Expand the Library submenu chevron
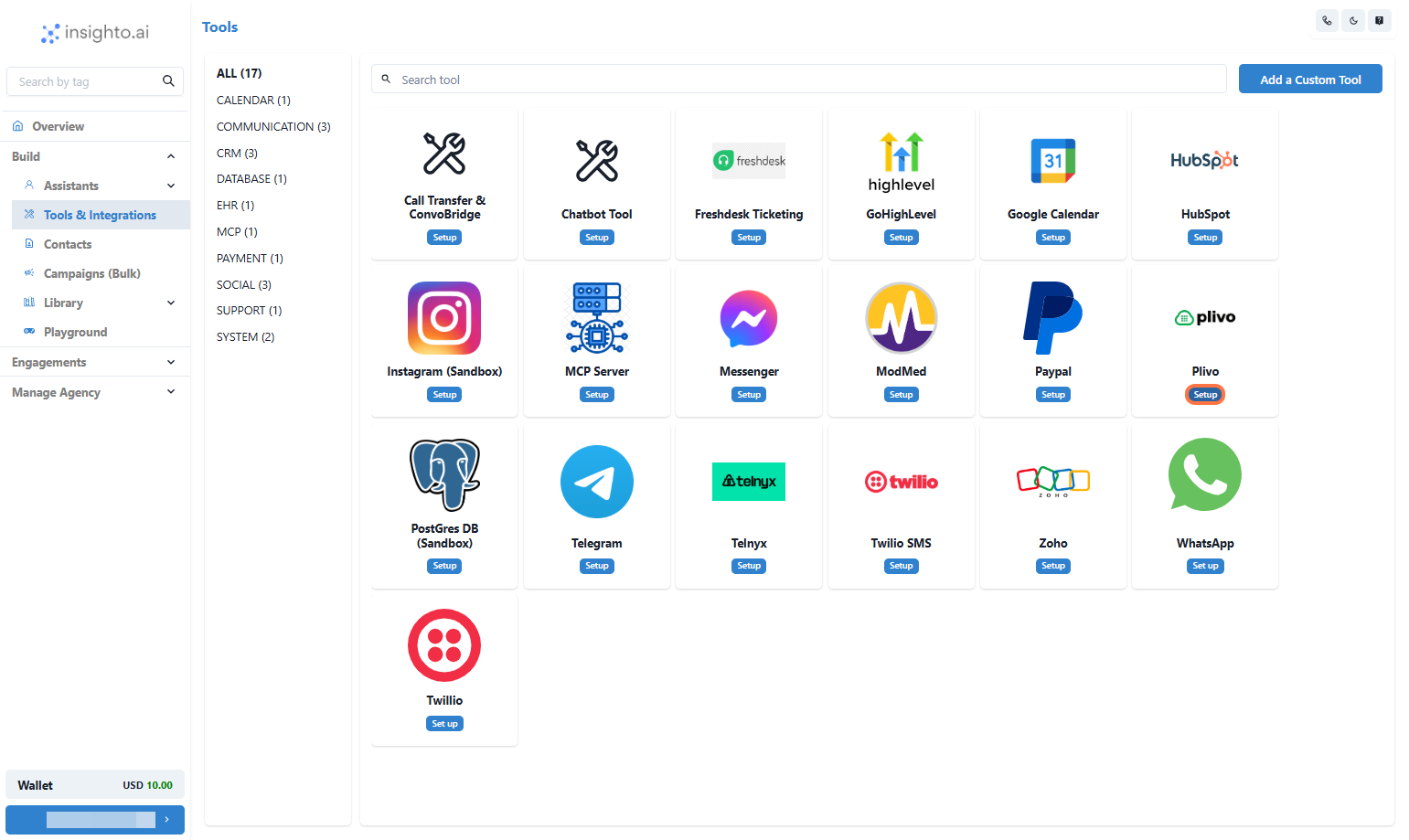The image size is (1409, 840). click(x=171, y=303)
